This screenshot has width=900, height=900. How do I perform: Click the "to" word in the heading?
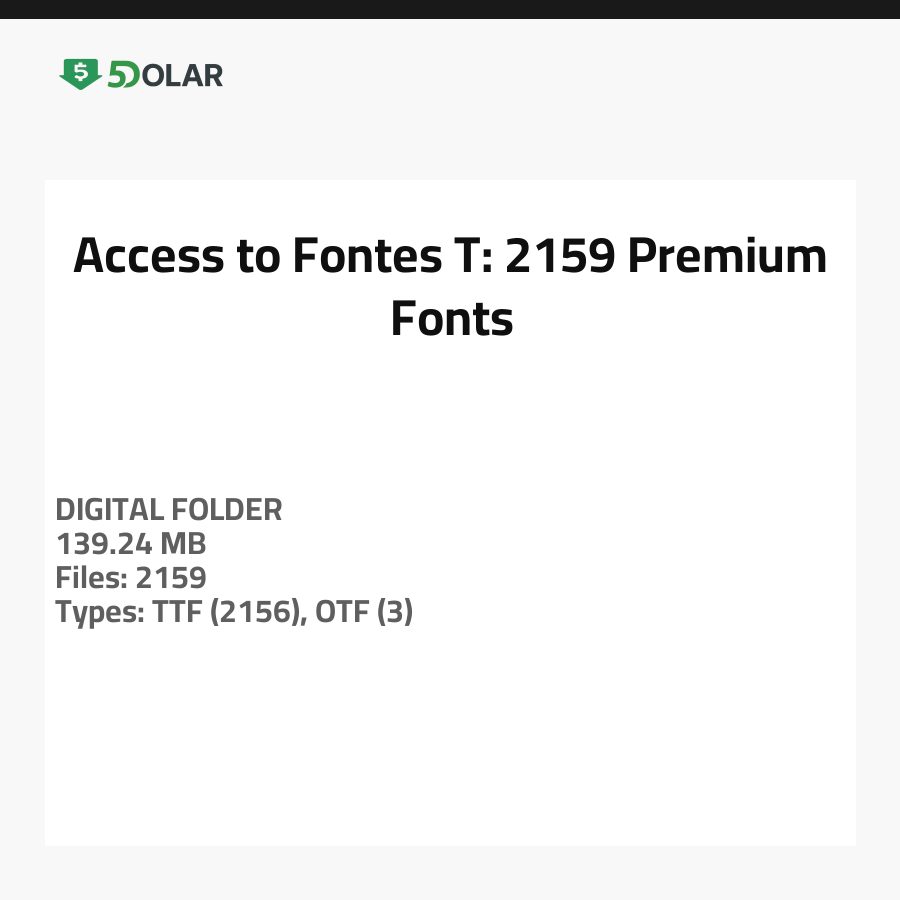click(259, 256)
